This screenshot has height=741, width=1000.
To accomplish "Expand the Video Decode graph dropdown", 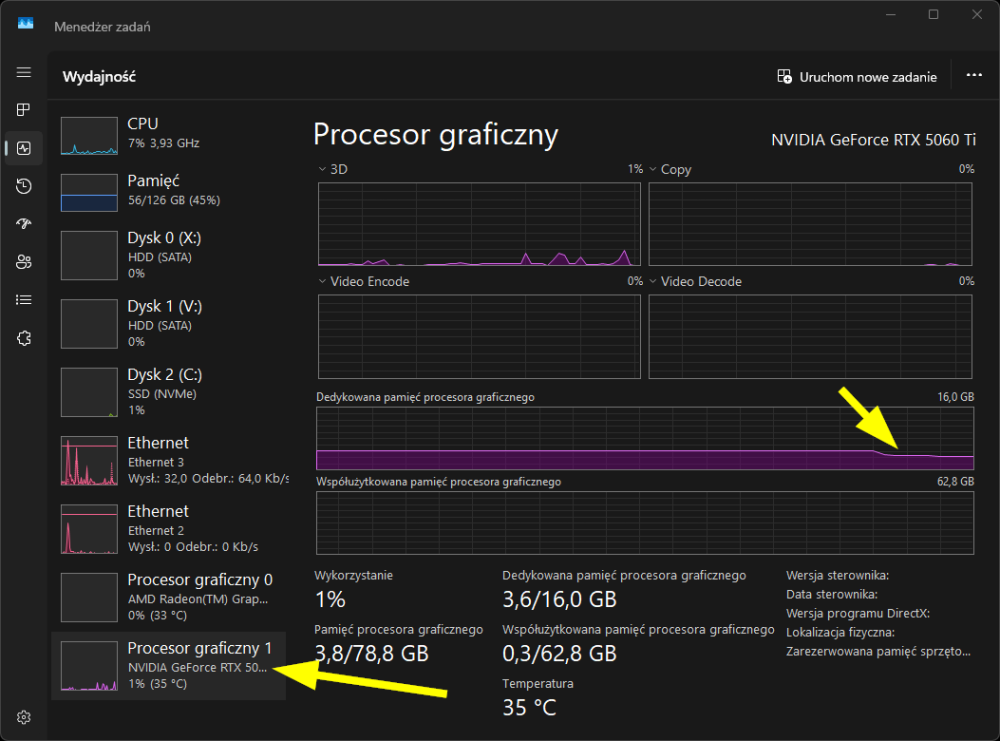I will (x=653, y=281).
